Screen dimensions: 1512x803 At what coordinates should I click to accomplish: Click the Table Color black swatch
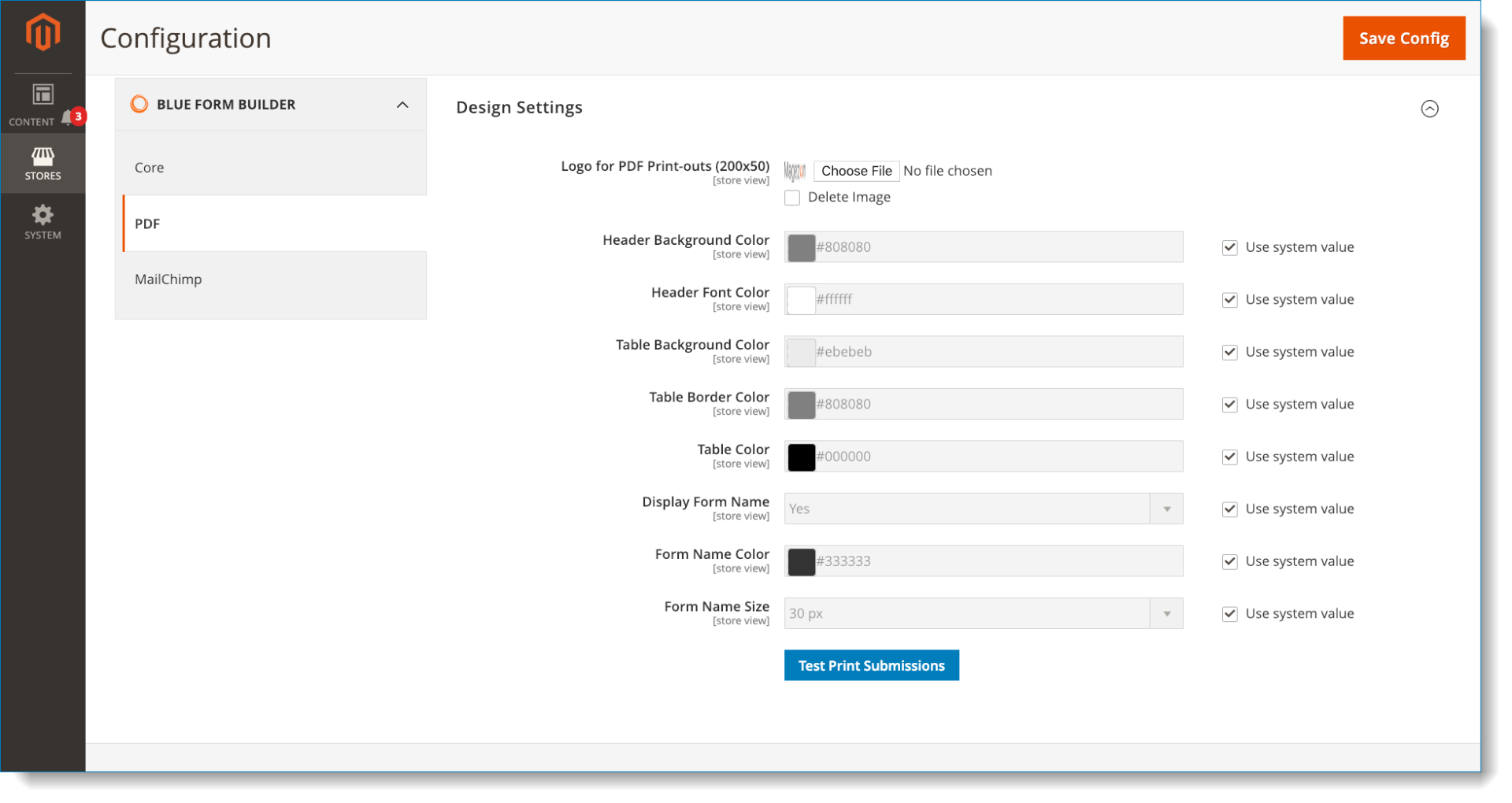801,457
